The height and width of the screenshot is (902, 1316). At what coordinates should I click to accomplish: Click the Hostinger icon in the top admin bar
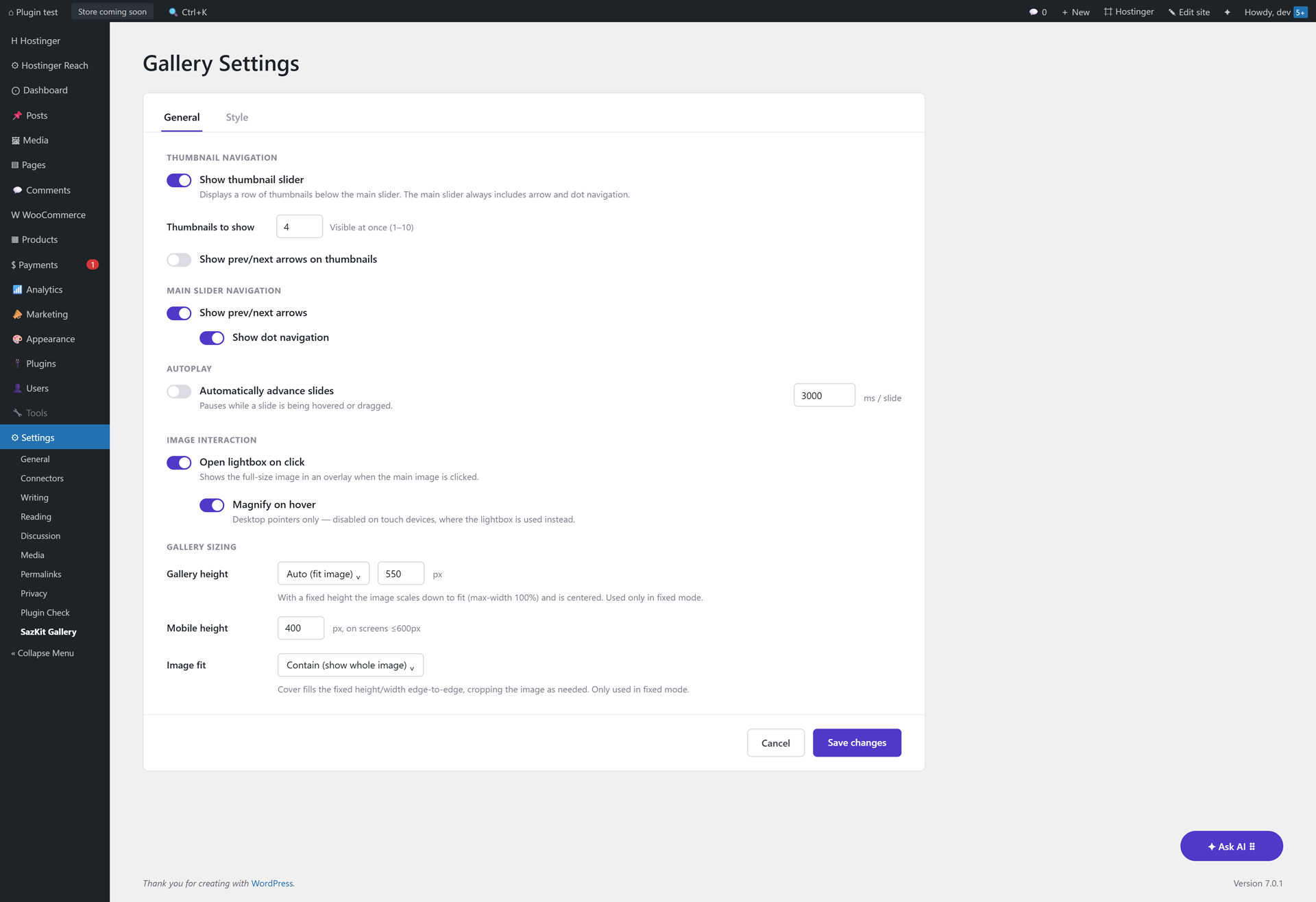(x=1108, y=12)
